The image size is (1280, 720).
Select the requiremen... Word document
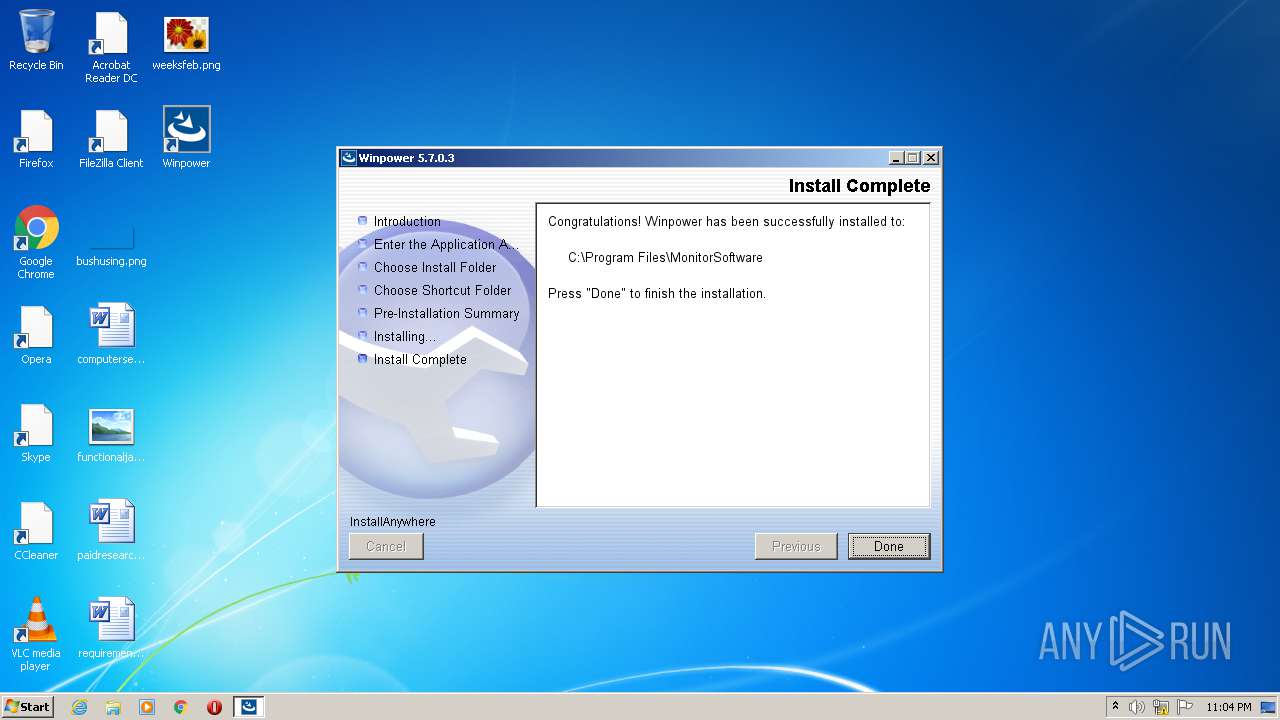(111, 628)
